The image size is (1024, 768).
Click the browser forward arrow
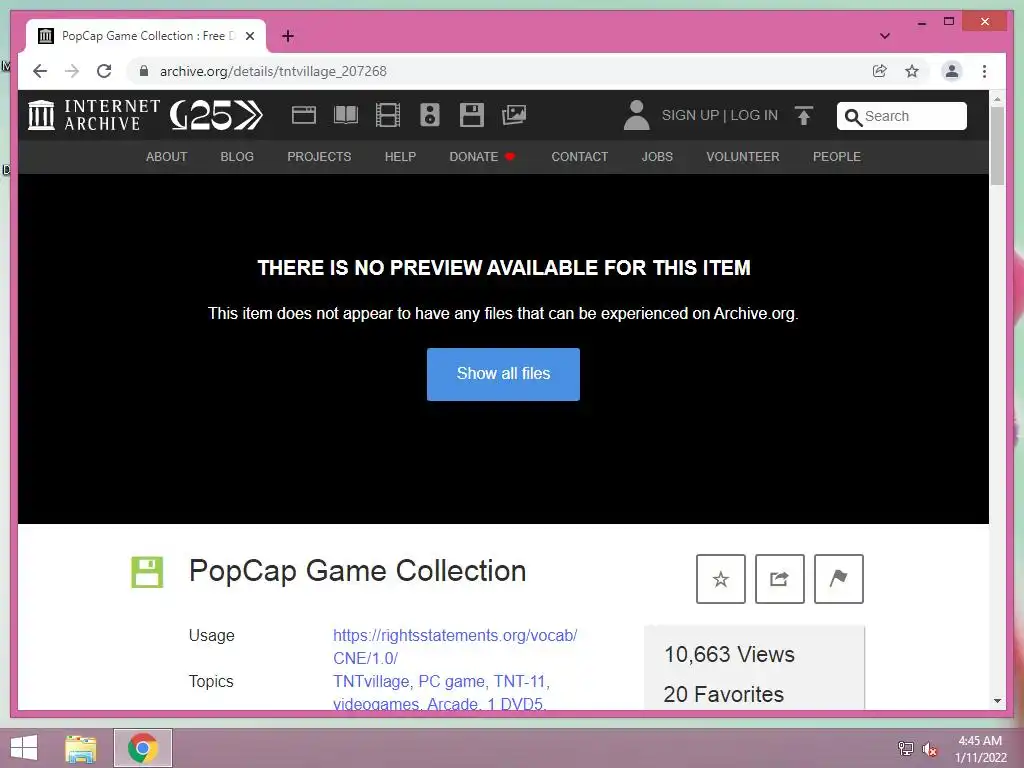point(72,71)
